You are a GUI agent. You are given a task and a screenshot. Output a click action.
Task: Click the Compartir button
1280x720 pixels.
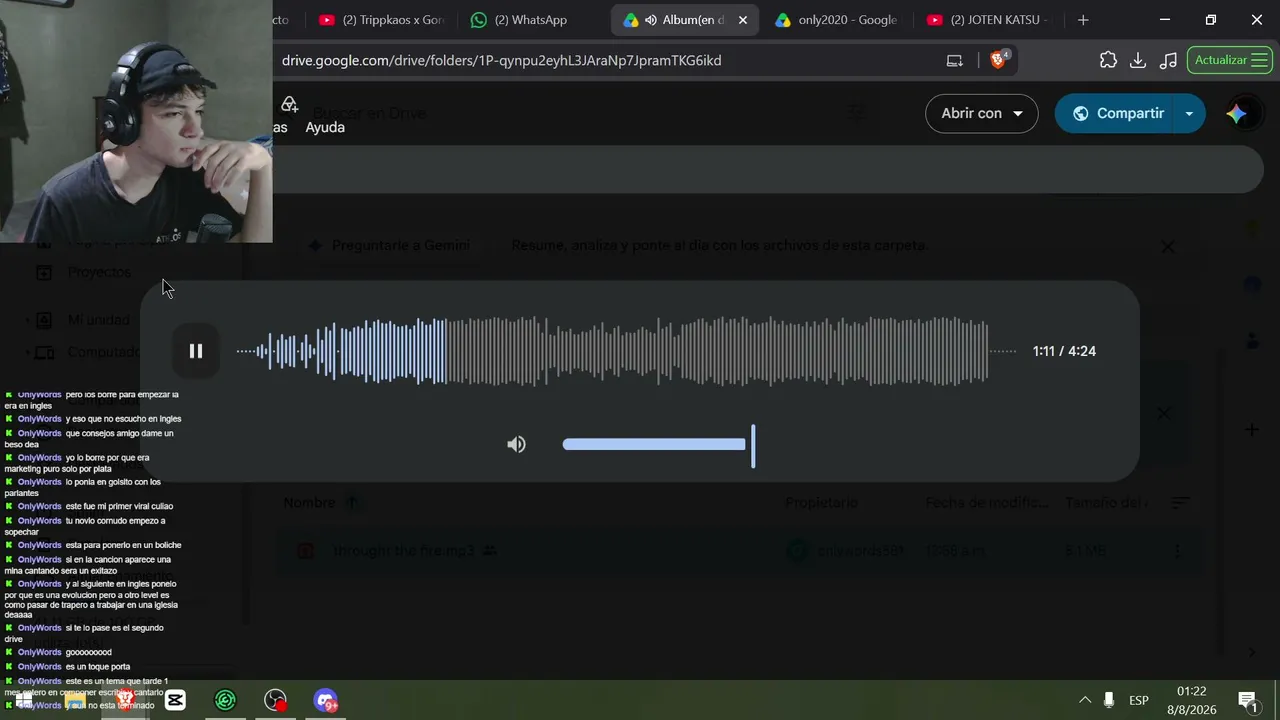pyautogui.click(x=1118, y=113)
